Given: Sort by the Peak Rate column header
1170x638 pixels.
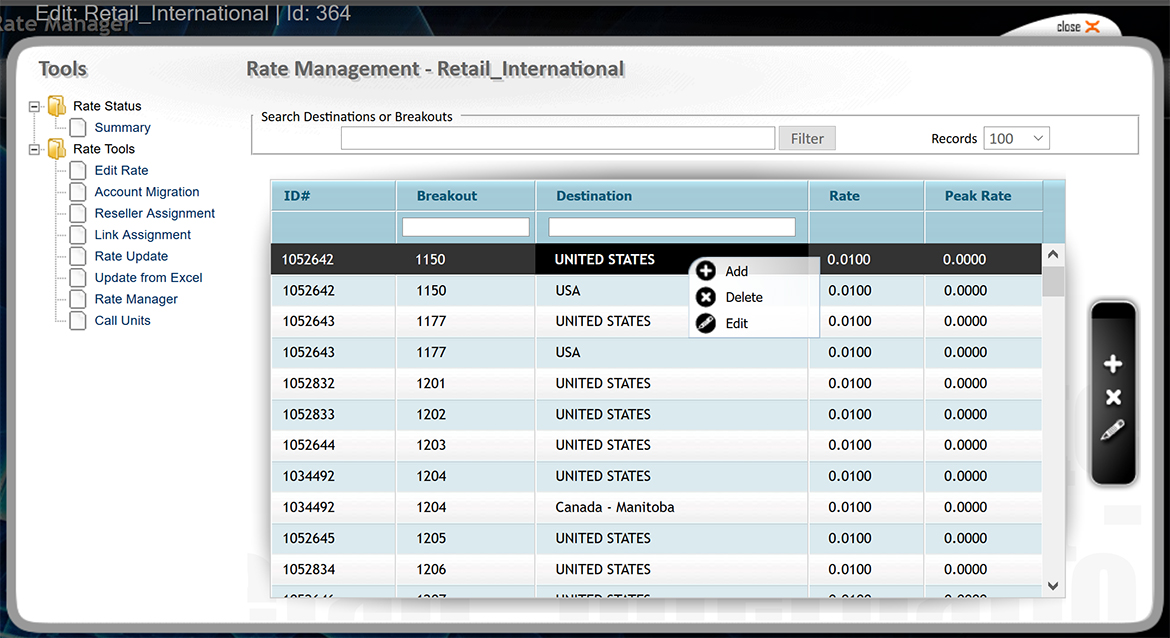Looking at the screenshot, I should pyautogui.click(x=978, y=196).
